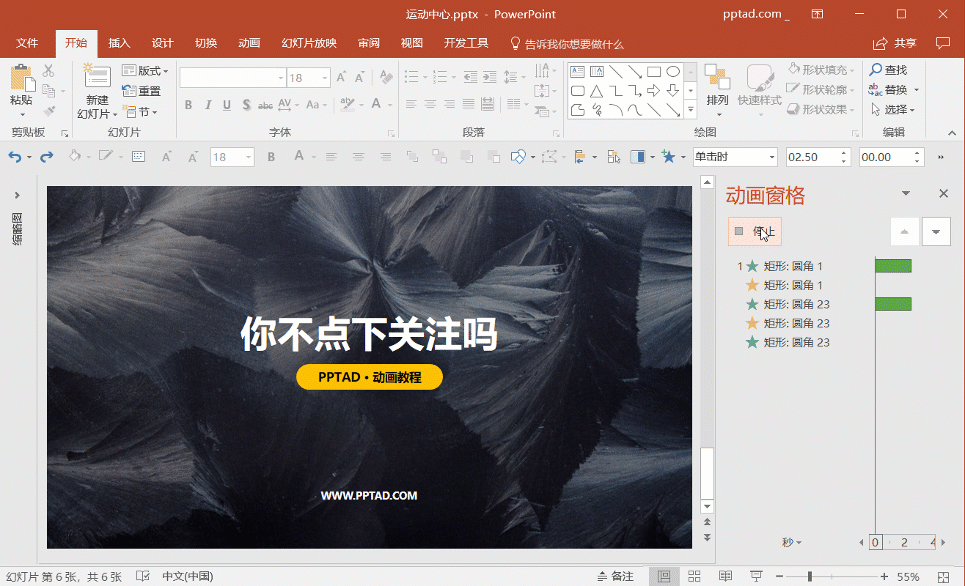Select the oval shape in shapes gallery

[673, 72]
